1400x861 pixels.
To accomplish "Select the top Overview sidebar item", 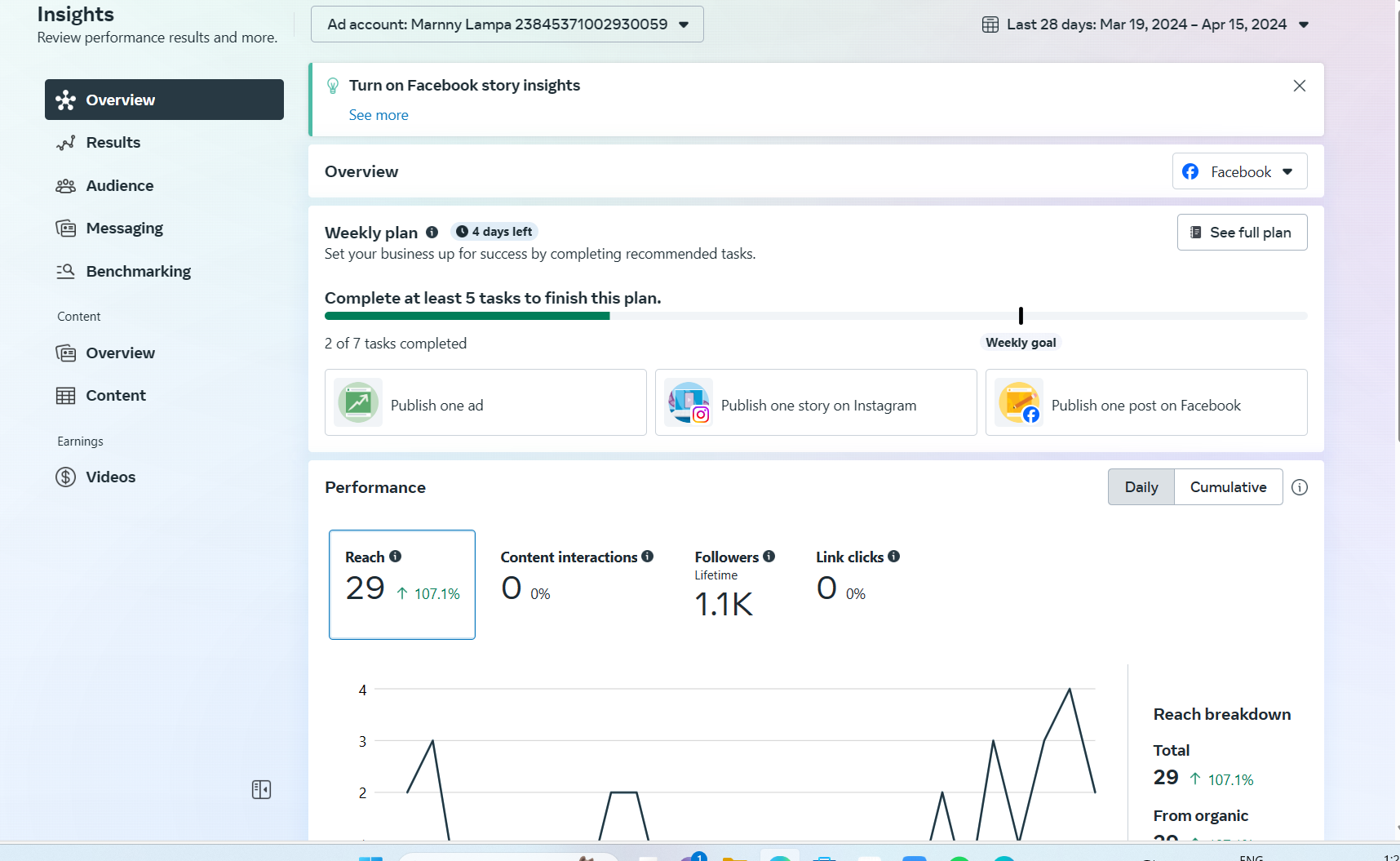I will (164, 100).
